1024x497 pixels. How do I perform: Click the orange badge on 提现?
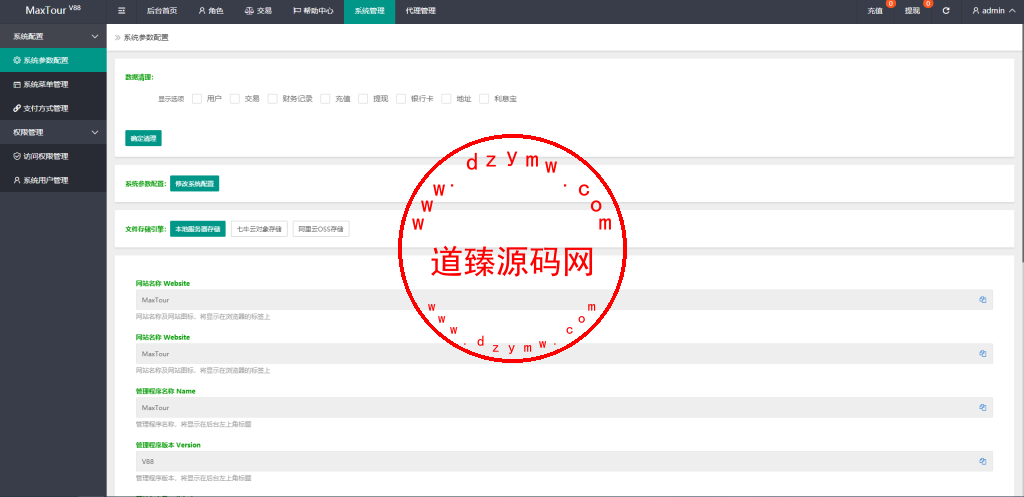coord(928,4)
